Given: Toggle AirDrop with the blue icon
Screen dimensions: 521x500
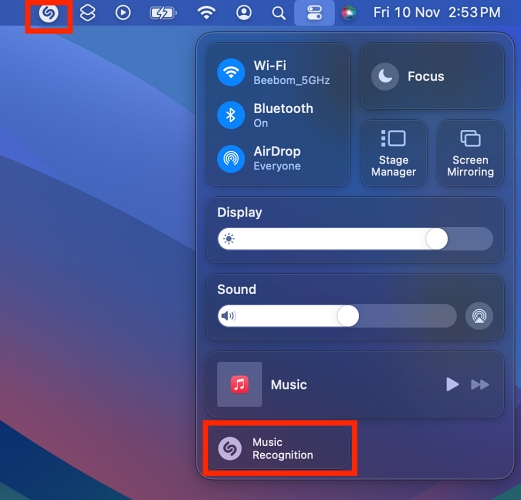Looking at the screenshot, I should tap(231, 159).
